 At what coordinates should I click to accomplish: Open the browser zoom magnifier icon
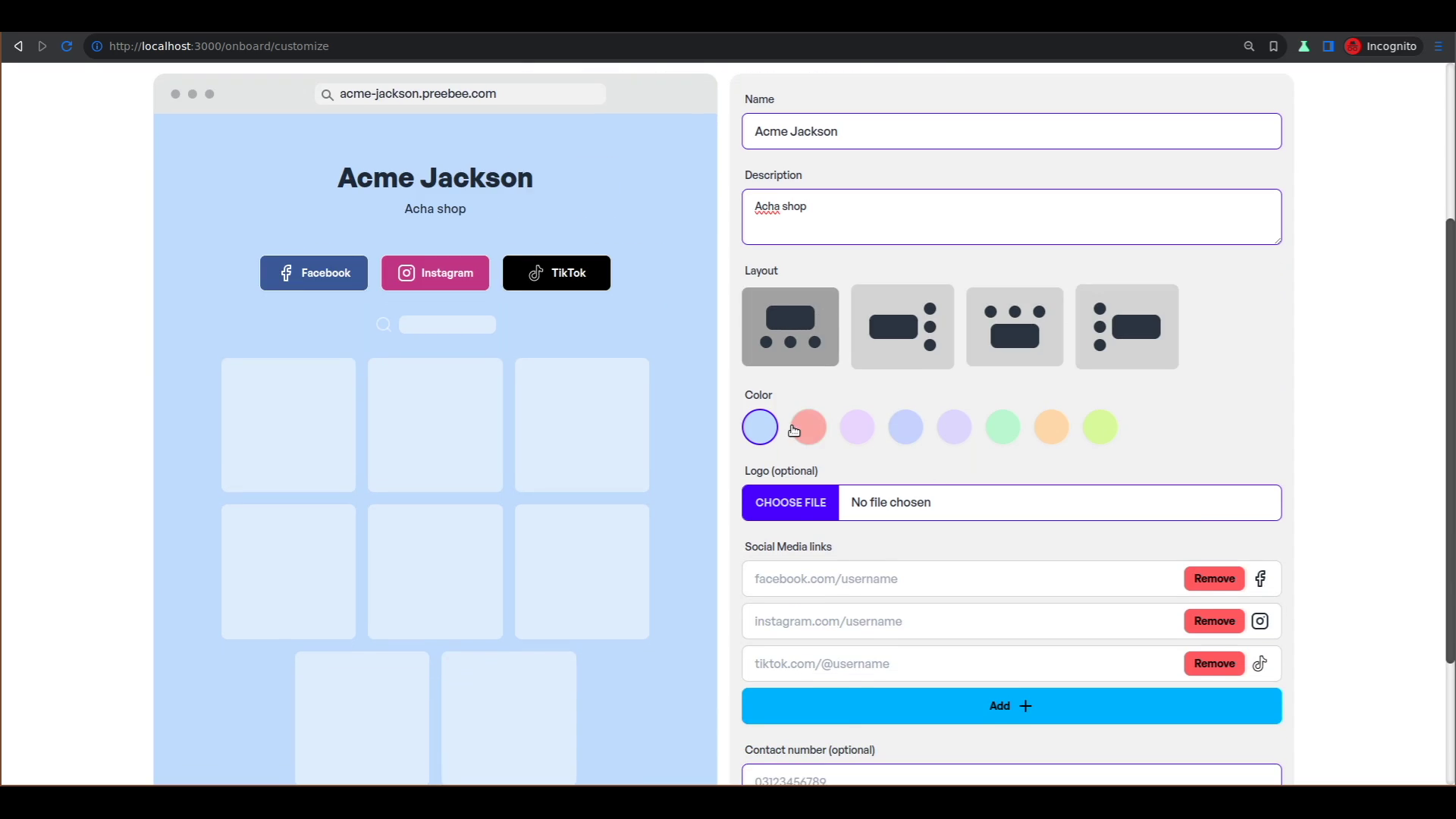tap(1249, 46)
